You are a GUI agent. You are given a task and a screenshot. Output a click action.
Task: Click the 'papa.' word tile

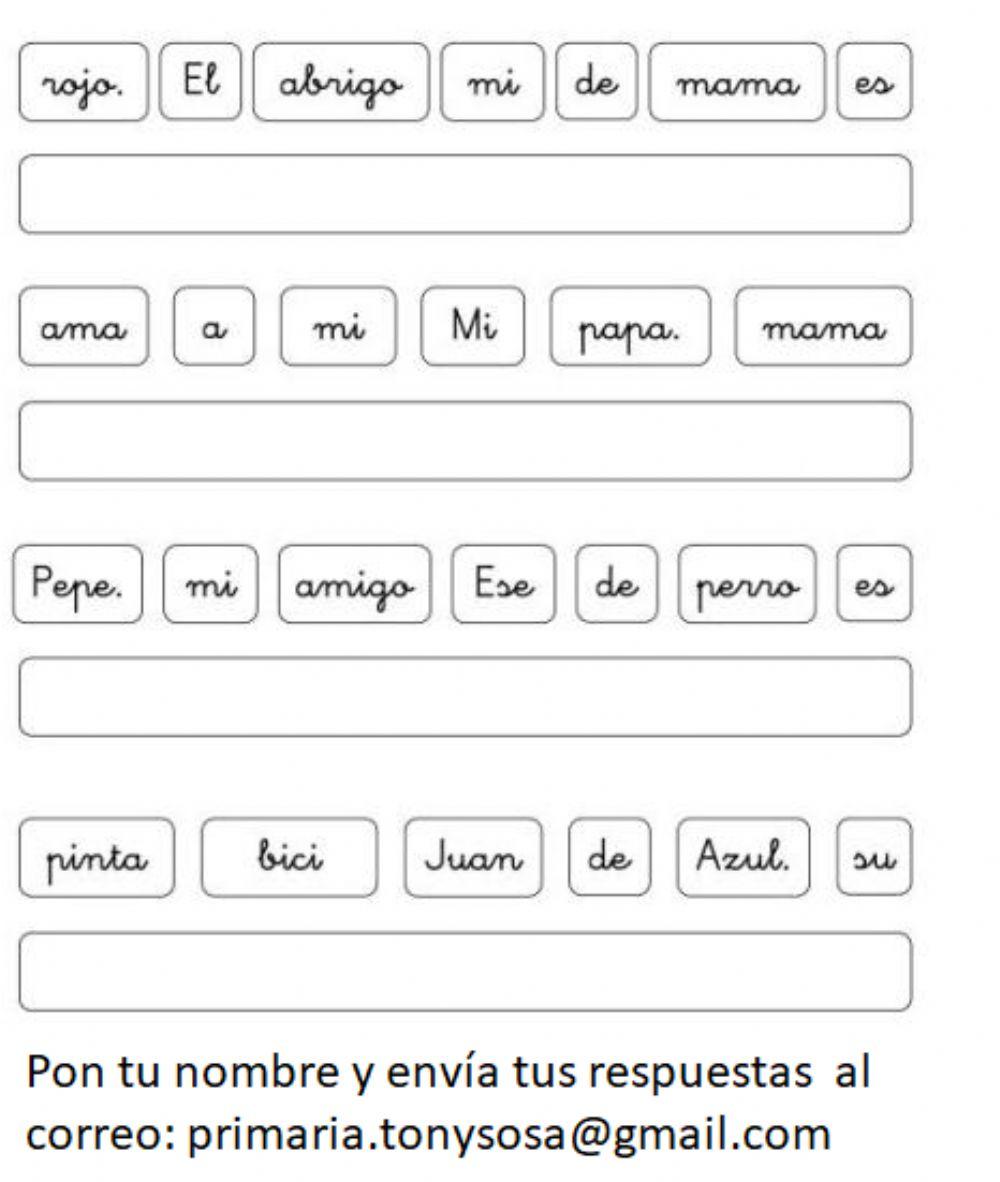pyautogui.click(x=630, y=327)
